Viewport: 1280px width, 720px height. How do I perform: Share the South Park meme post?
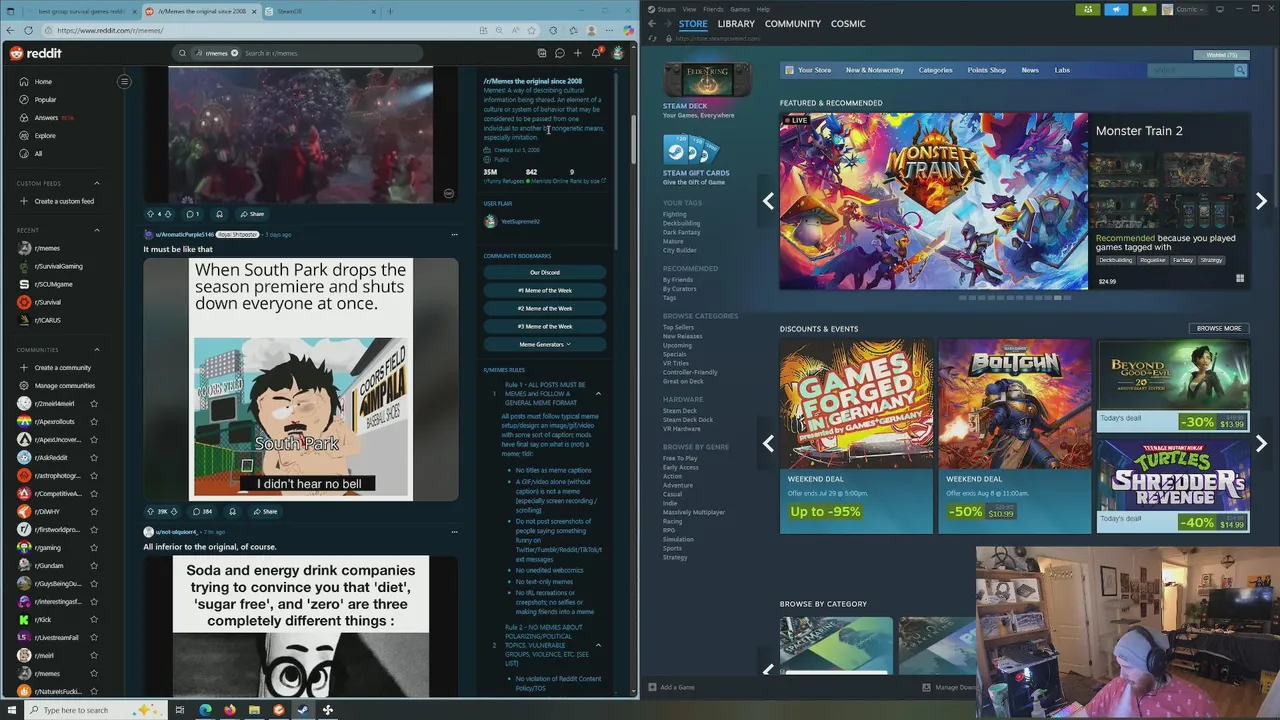coord(264,511)
